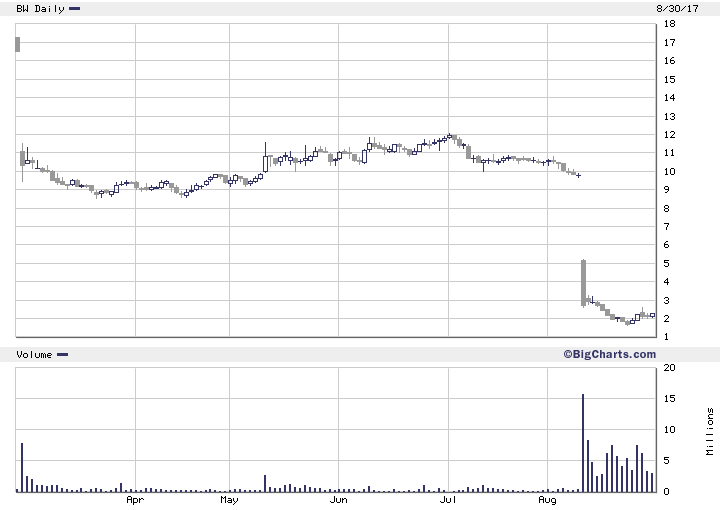The width and height of the screenshot is (720, 510).
Task: Select the Apr month label
Action: coord(135,499)
